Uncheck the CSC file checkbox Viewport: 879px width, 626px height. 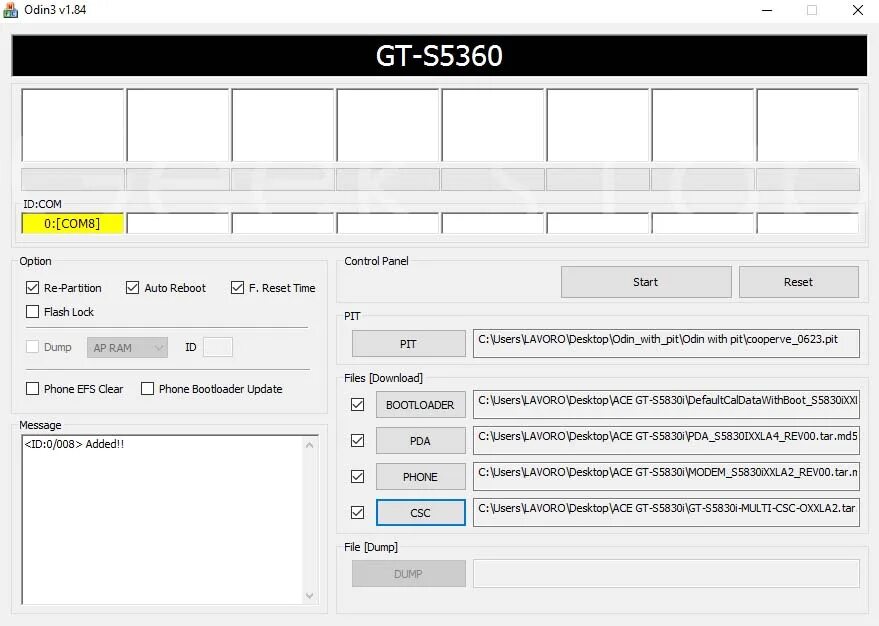tap(357, 512)
